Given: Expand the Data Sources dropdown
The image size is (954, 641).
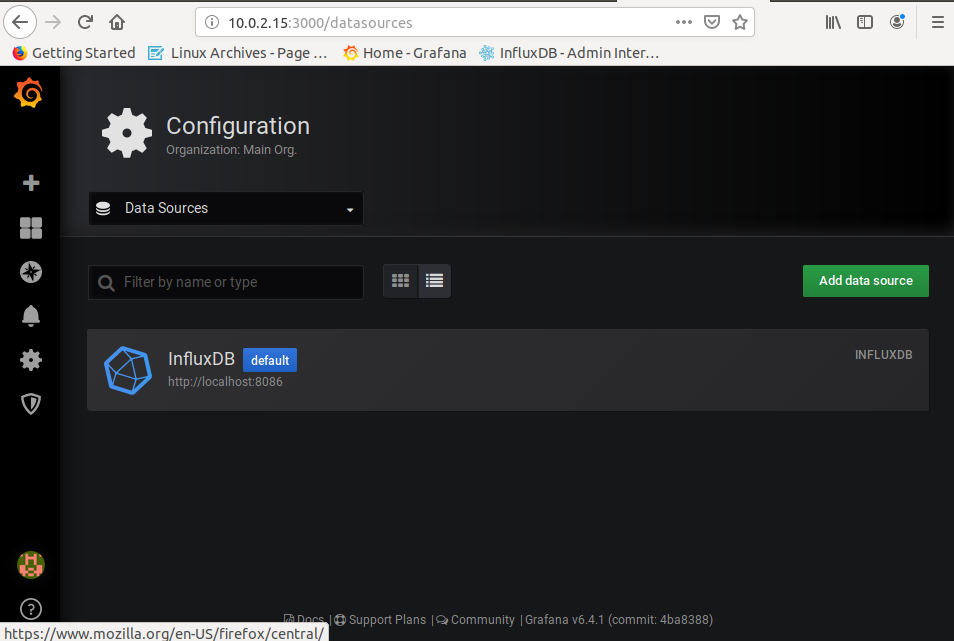Looking at the screenshot, I should (226, 209).
